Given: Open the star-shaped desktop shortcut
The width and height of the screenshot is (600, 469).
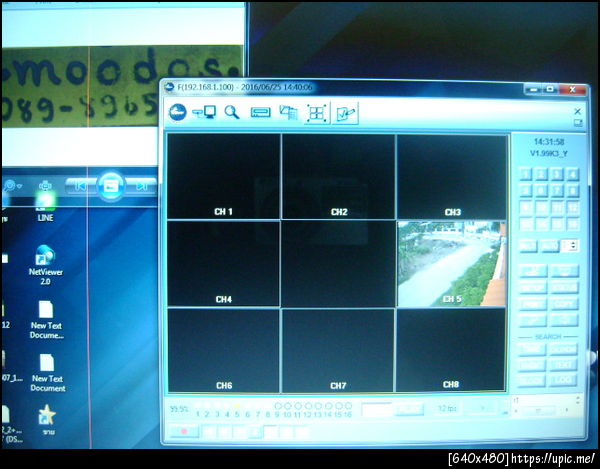Looking at the screenshot, I should coord(47,420).
